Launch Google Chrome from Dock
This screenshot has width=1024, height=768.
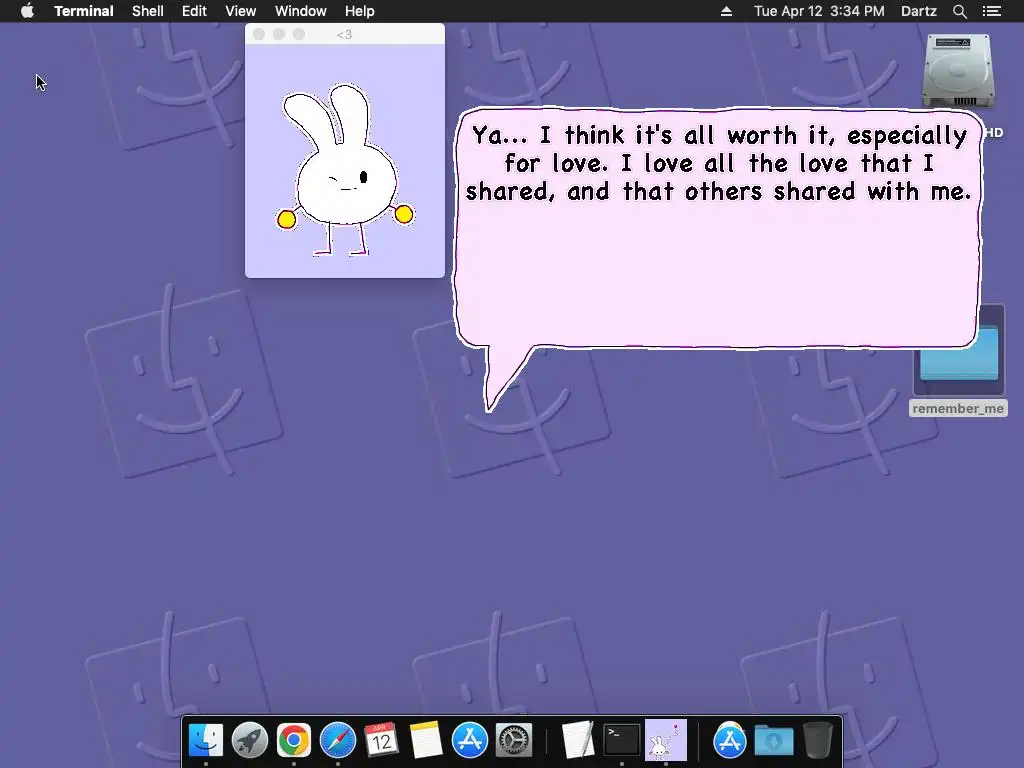[x=293, y=740]
